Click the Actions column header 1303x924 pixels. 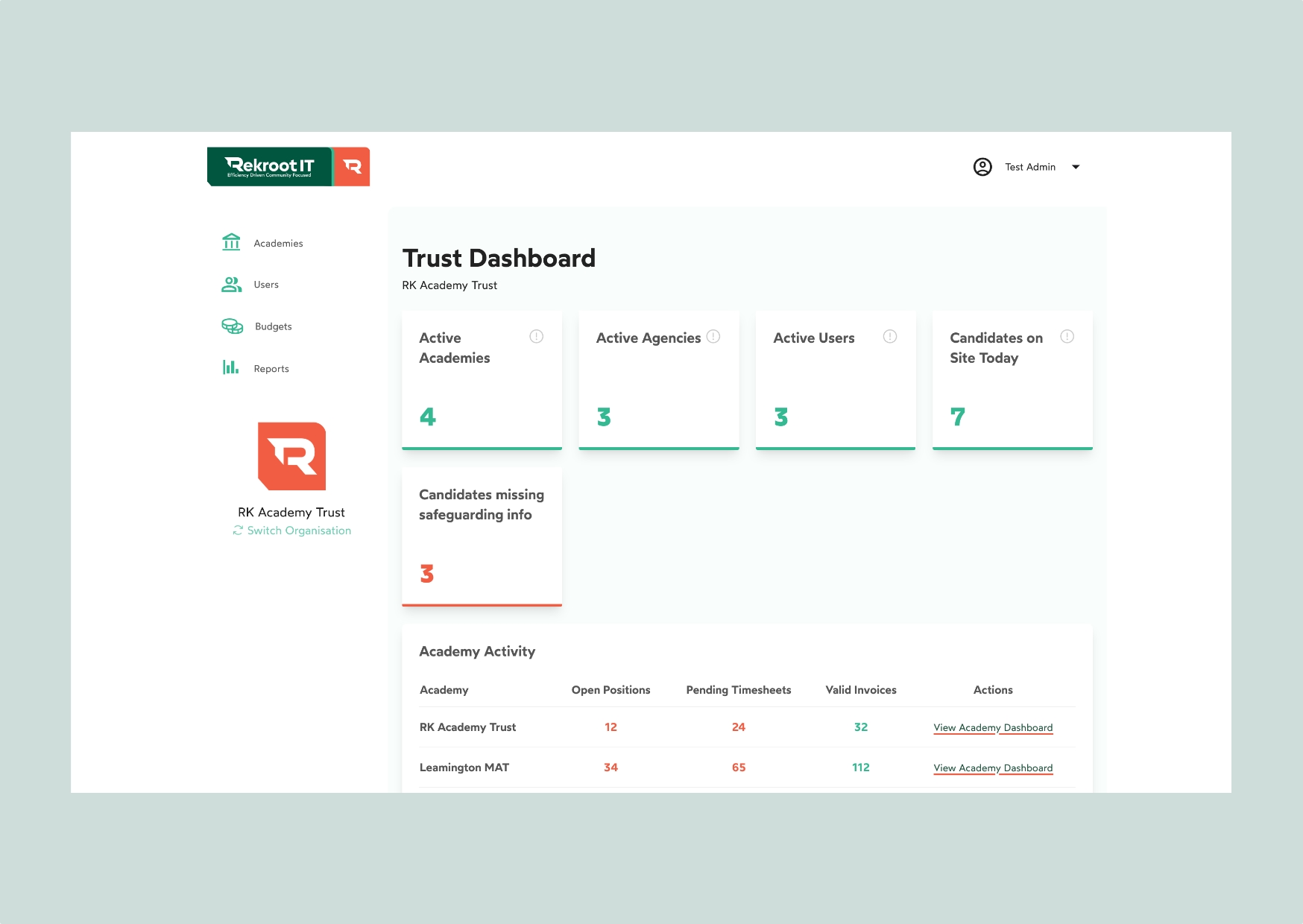coord(993,690)
